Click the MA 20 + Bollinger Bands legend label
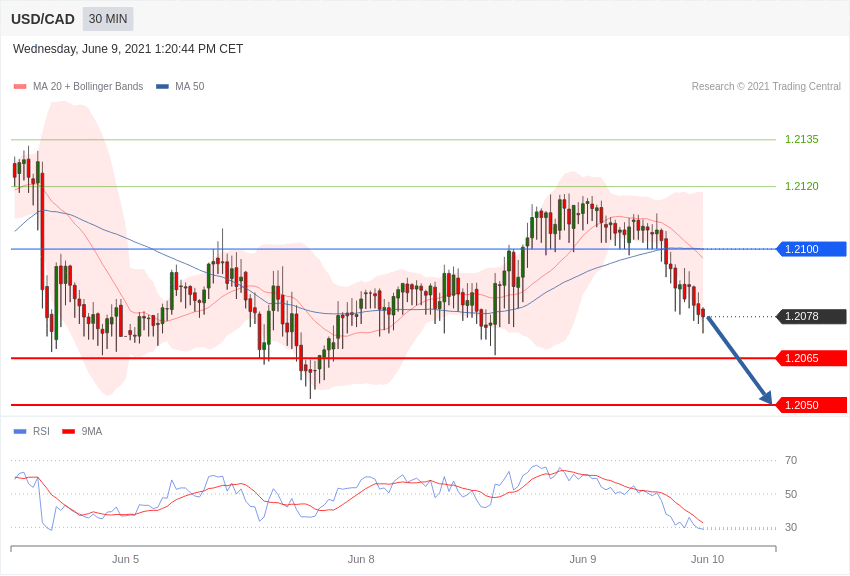 (x=88, y=86)
